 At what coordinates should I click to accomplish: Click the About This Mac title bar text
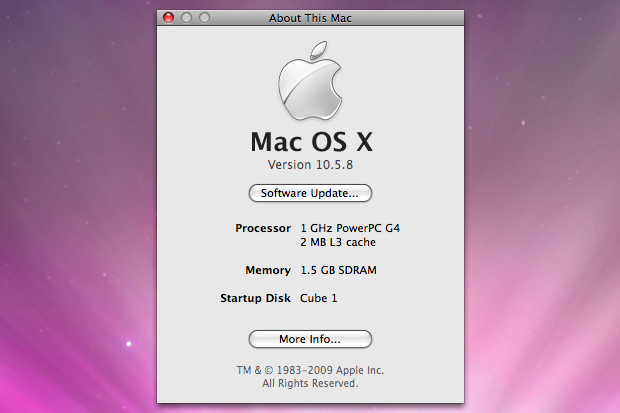[x=310, y=18]
